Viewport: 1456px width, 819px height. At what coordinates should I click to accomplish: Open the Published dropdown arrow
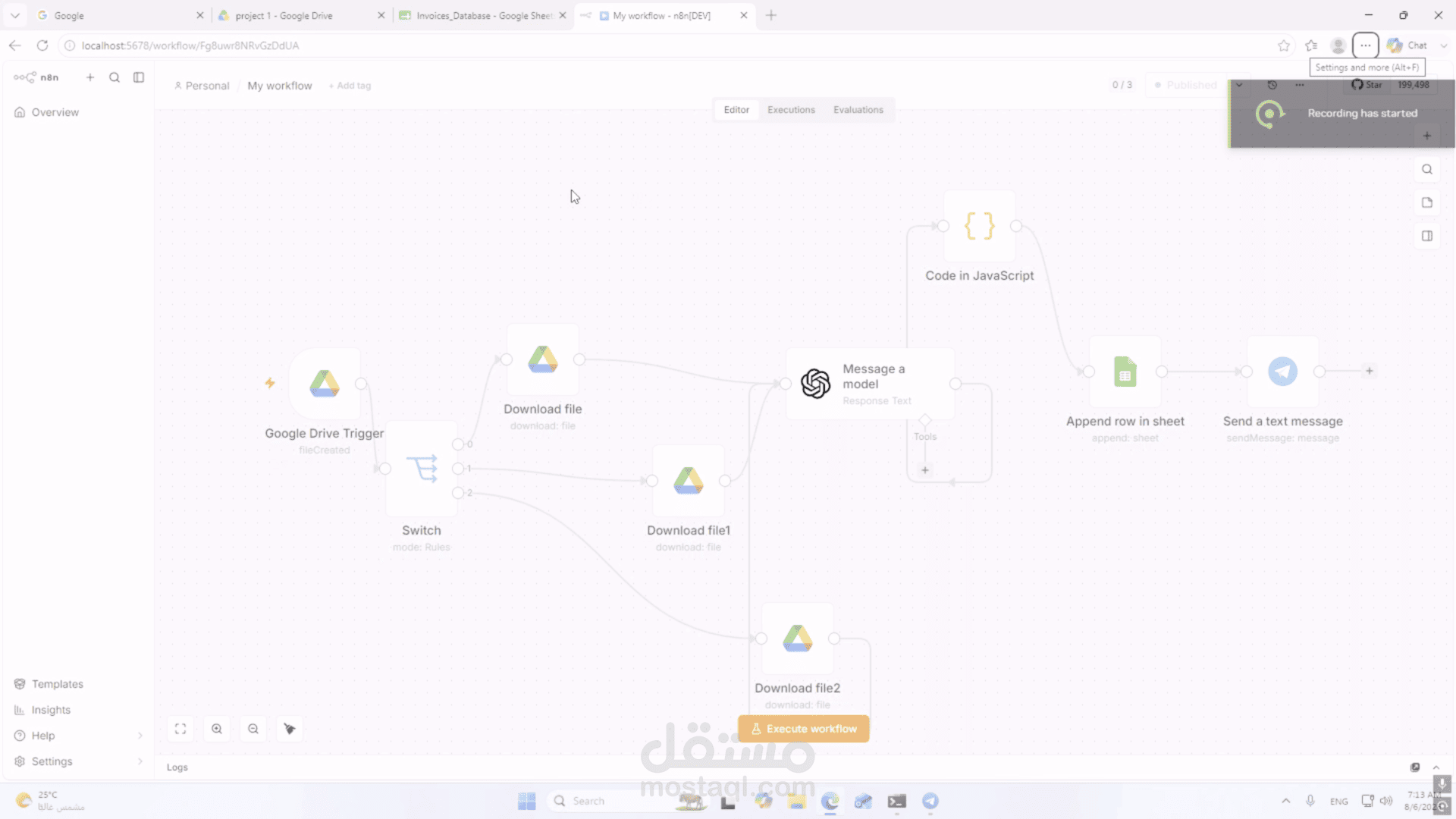[x=1239, y=85]
